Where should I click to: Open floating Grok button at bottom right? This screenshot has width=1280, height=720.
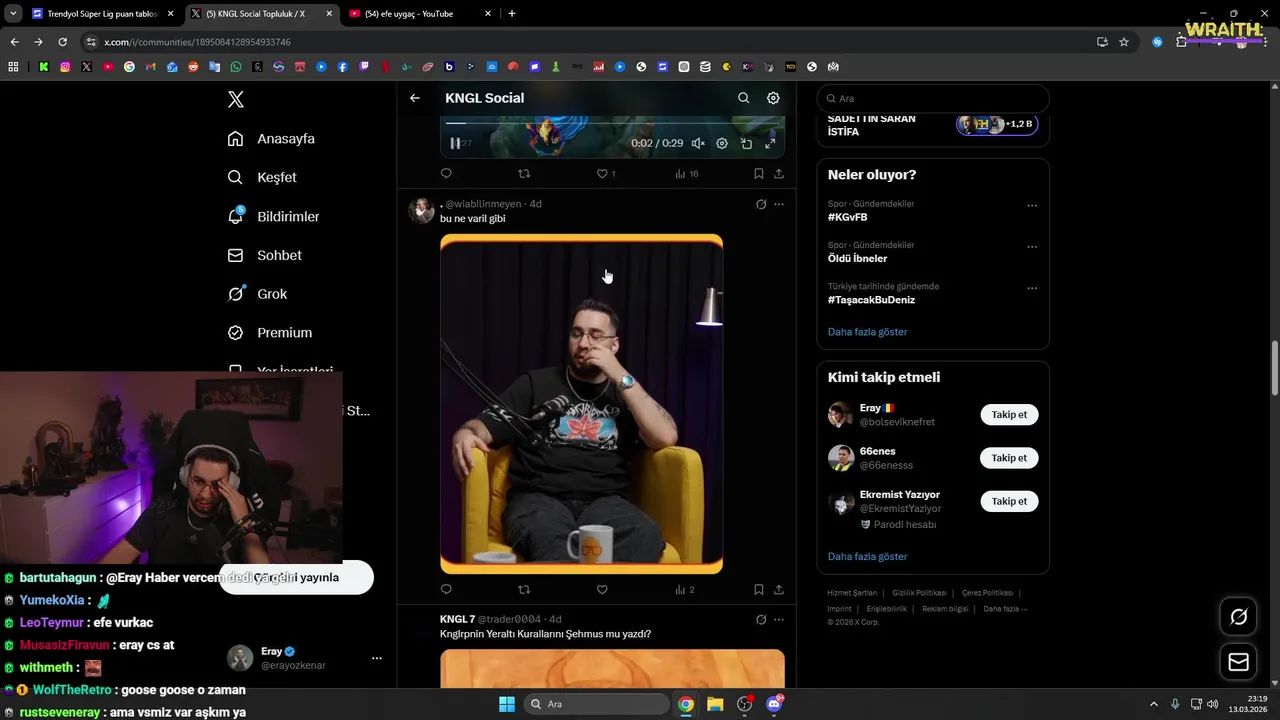coord(1238,617)
